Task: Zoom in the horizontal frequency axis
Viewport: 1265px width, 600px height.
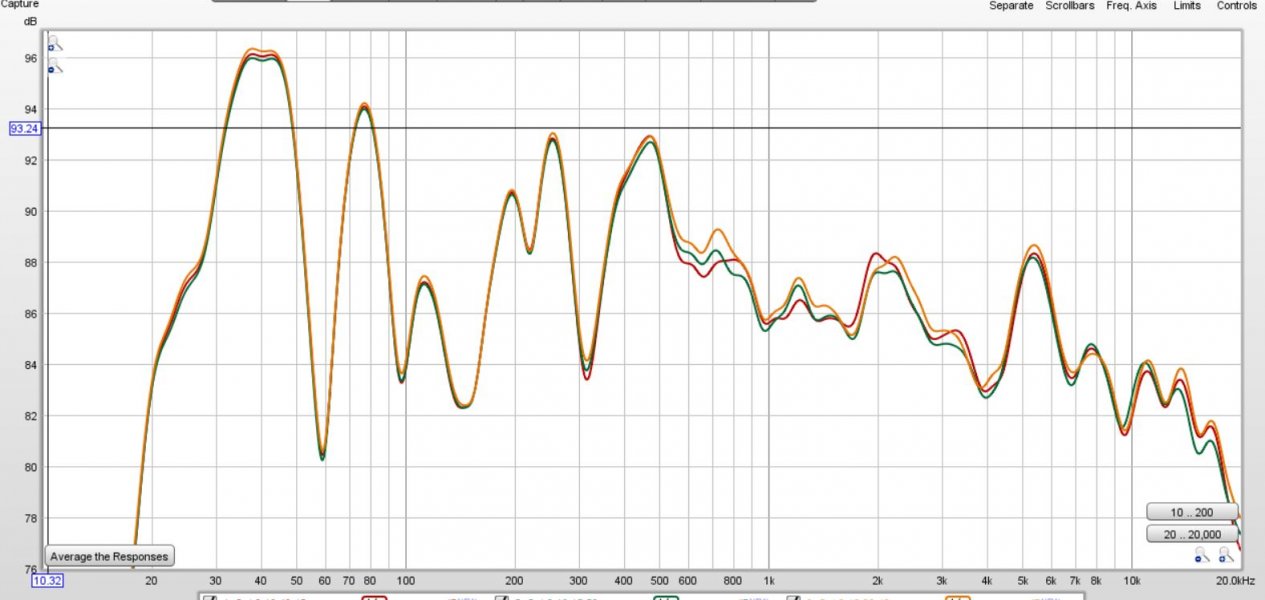Action: click(1226, 554)
